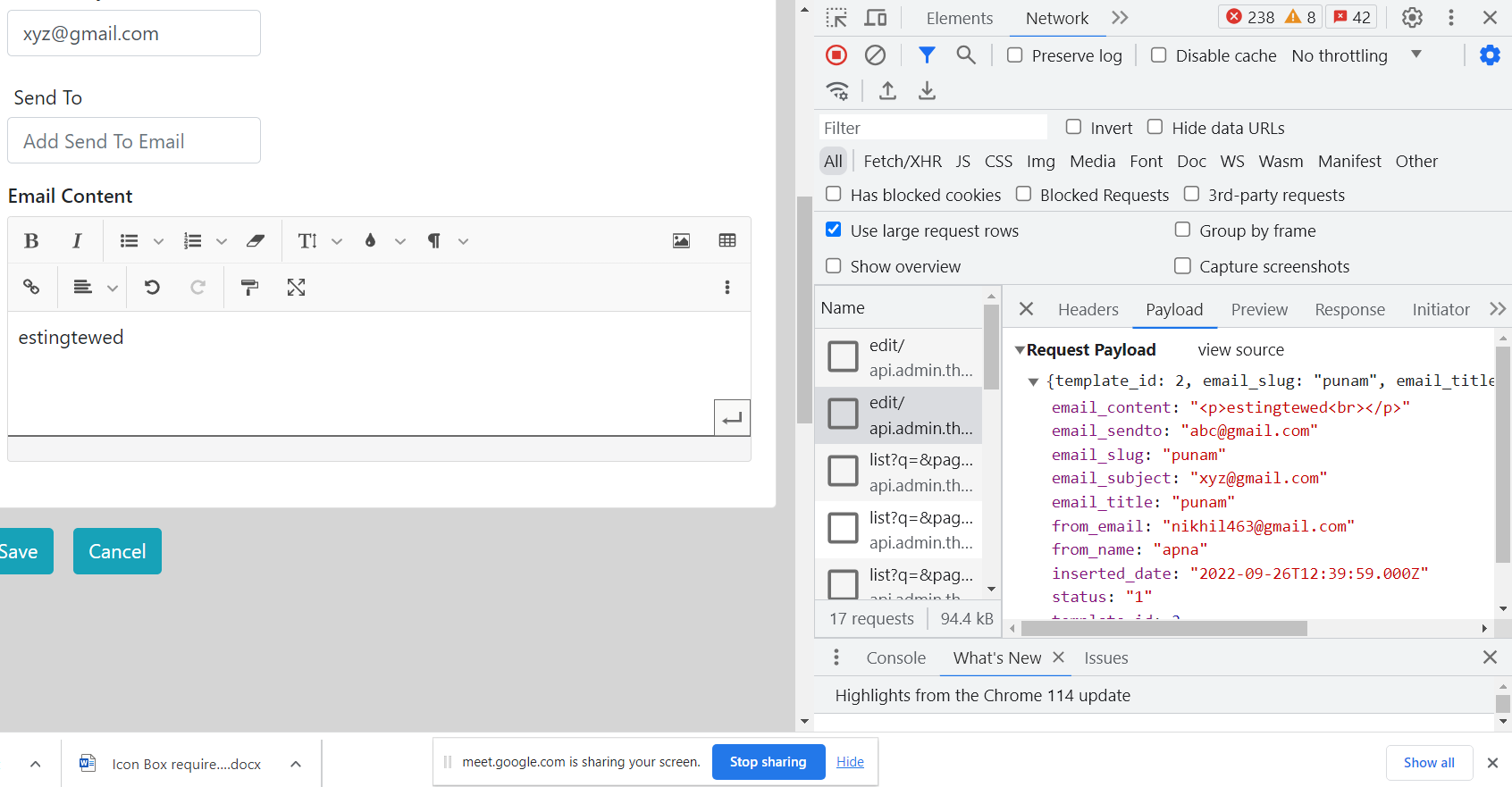This screenshot has height=787, width=1512.
Task: Switch to Elements panel tab
Action: (959, 18)
